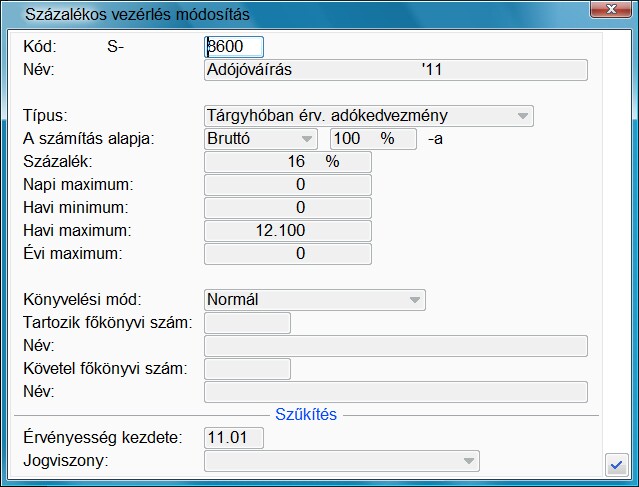
Task: Open the Könyvelési mód dropdown
Action: pyautogui.click(x=315, y=300)
